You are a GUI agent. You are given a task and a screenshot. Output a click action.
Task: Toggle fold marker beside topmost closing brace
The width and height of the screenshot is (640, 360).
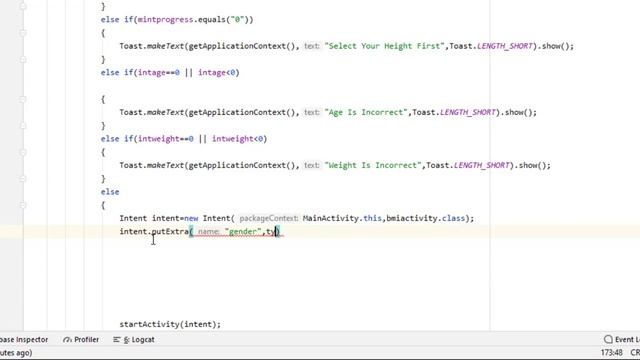pyautogui.click(x=23, y=6)
